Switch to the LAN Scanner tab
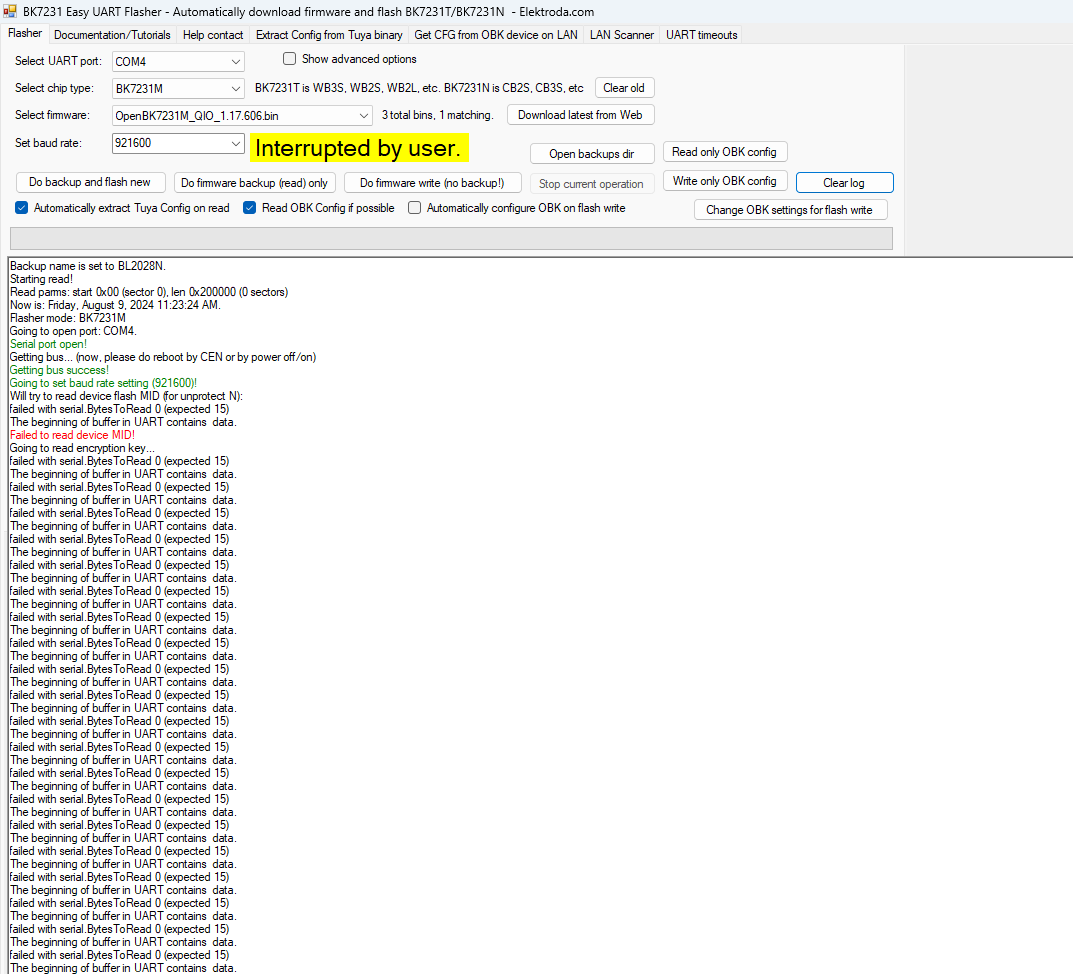This screenshot has width=1073, height=974. tap(622, 35)
